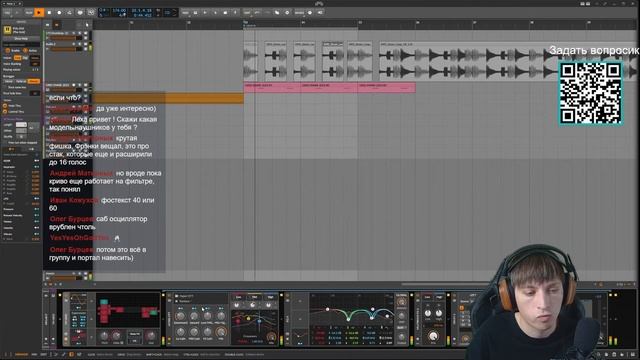Toggle the automation write icon in transport

[69, 12]
